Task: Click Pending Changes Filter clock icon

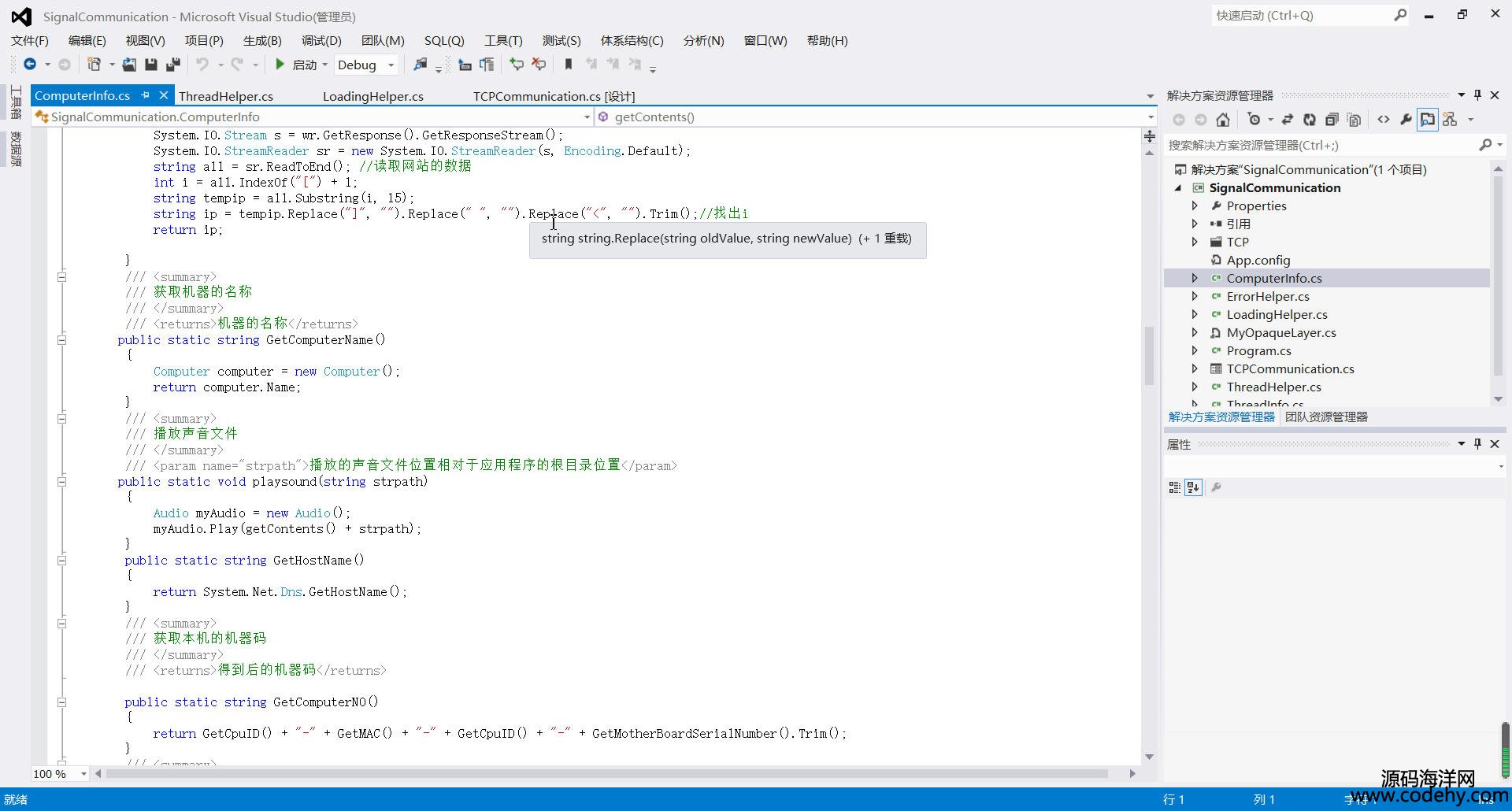Action: (x=1254, y=120)
